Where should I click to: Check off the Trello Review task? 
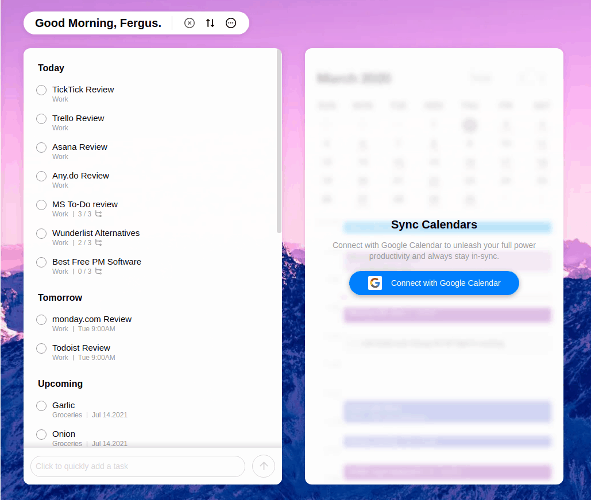(41, 119)
